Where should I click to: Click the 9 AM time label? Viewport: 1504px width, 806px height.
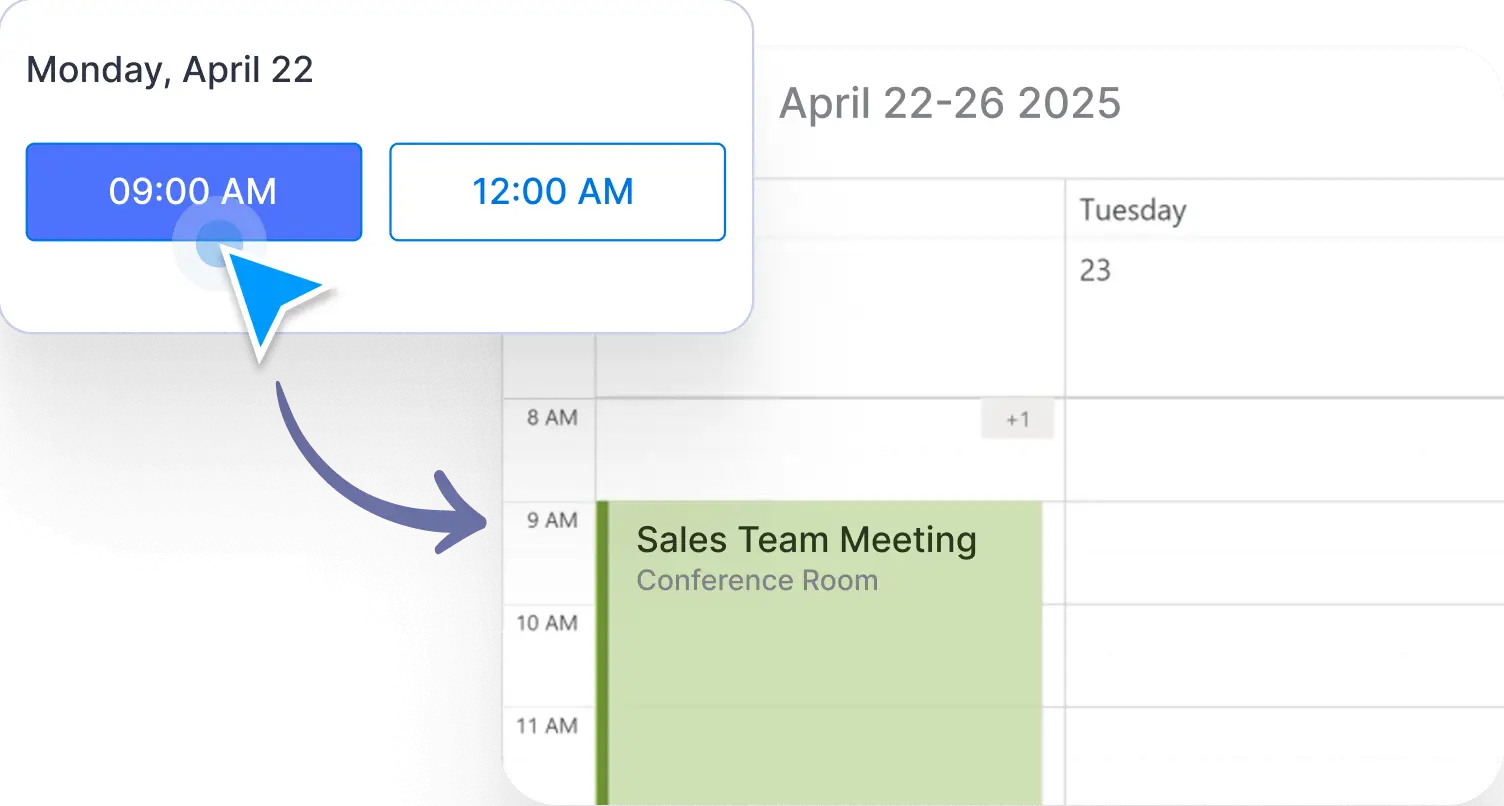[x=552, y=520]
